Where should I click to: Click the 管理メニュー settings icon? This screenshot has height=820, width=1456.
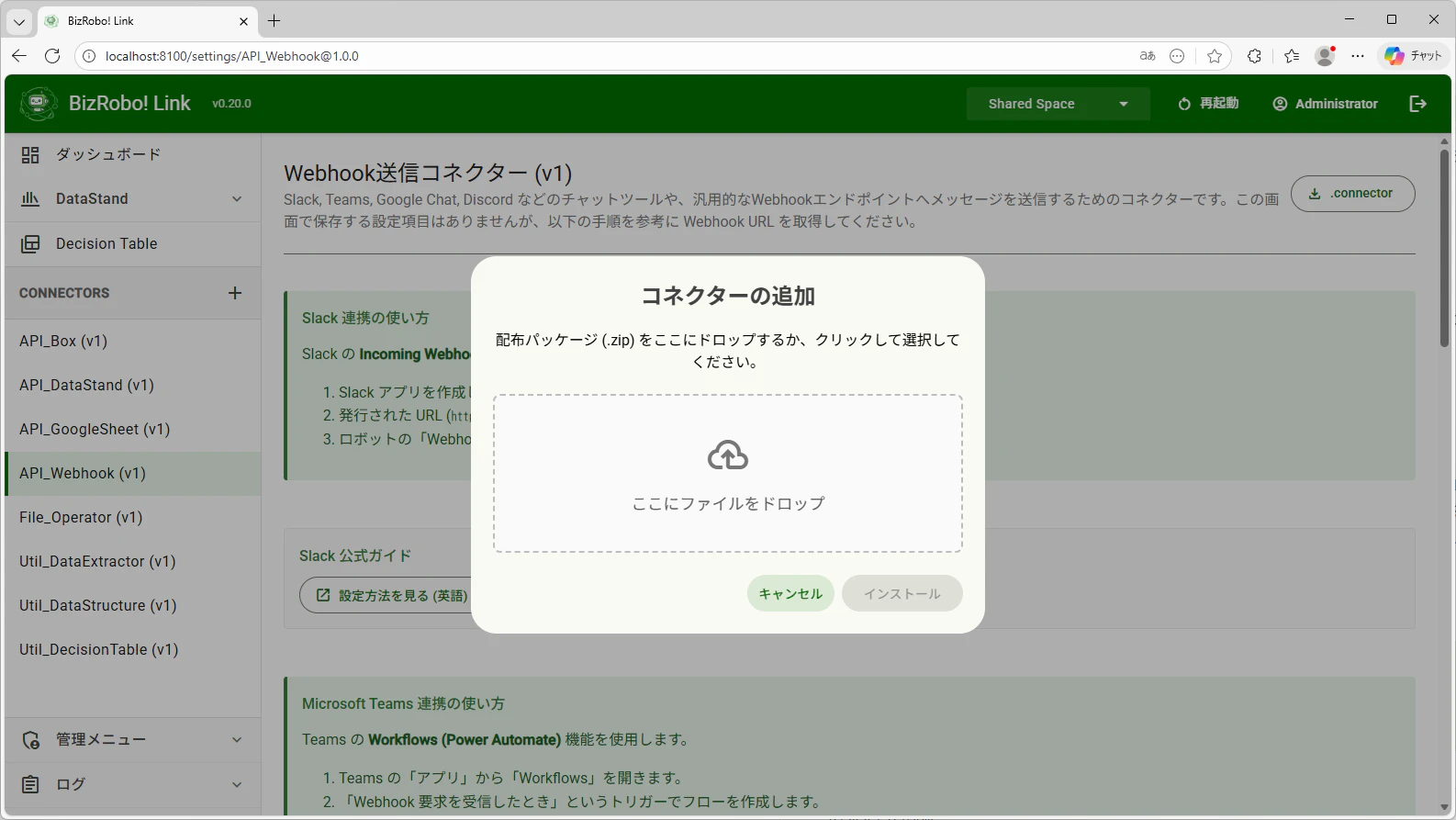point(30,740)
